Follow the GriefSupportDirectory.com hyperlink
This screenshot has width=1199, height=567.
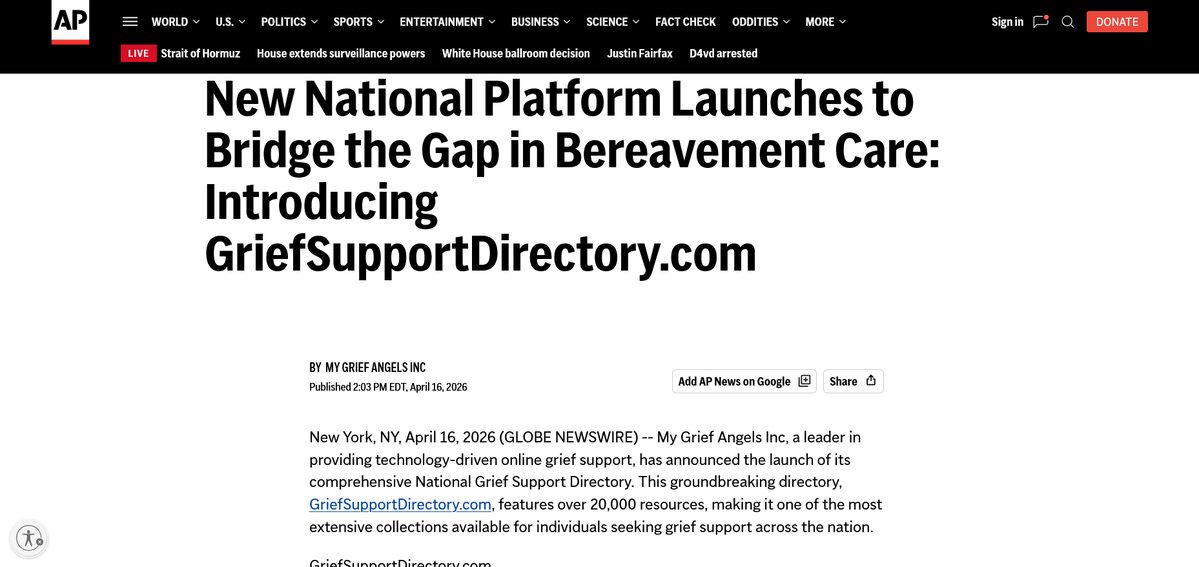(400, 504)
